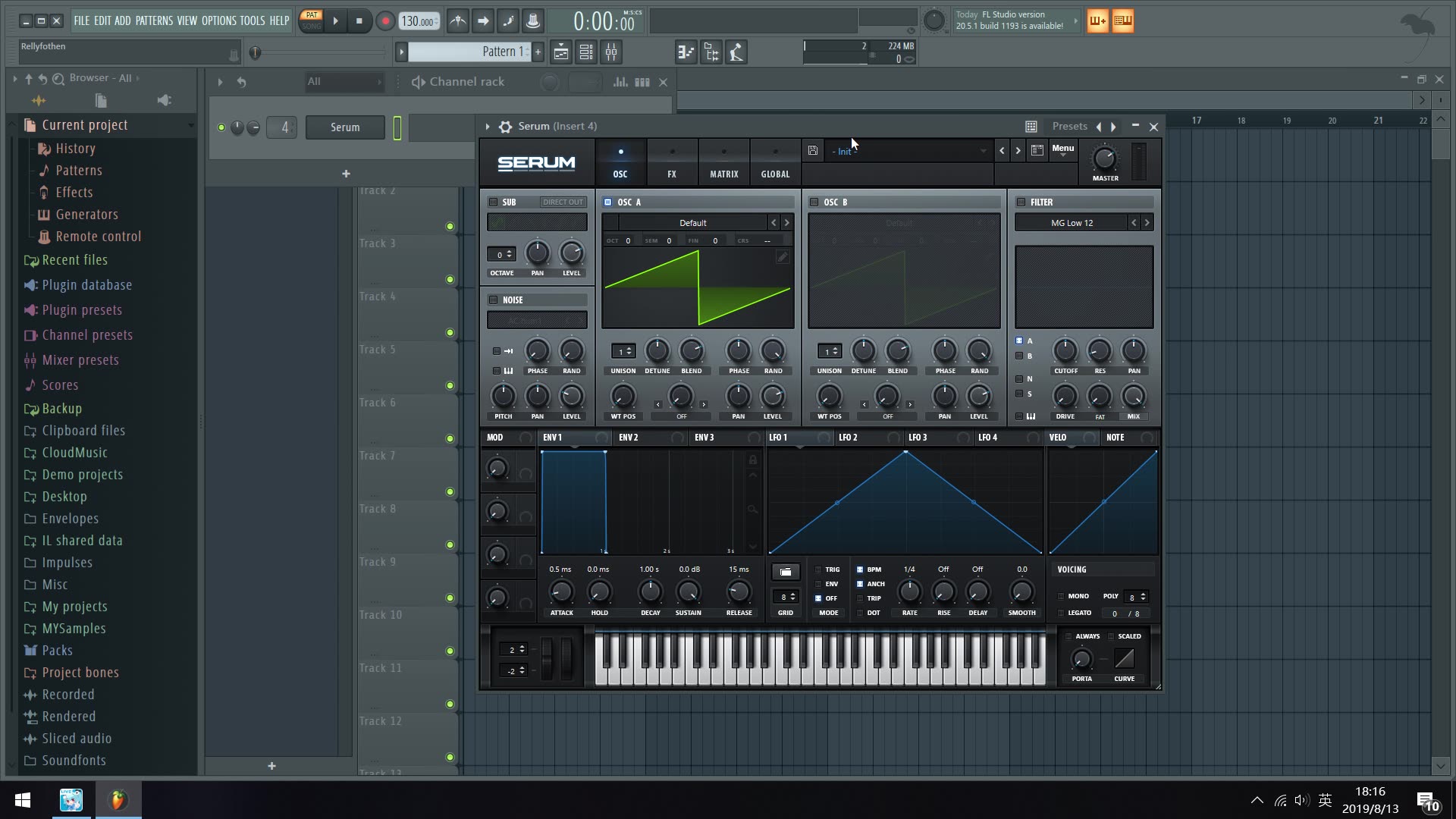Enable the NOISE oscillator checkbox
The width and height of the screenshot is (1456, 819).
(x=493, y=300)
